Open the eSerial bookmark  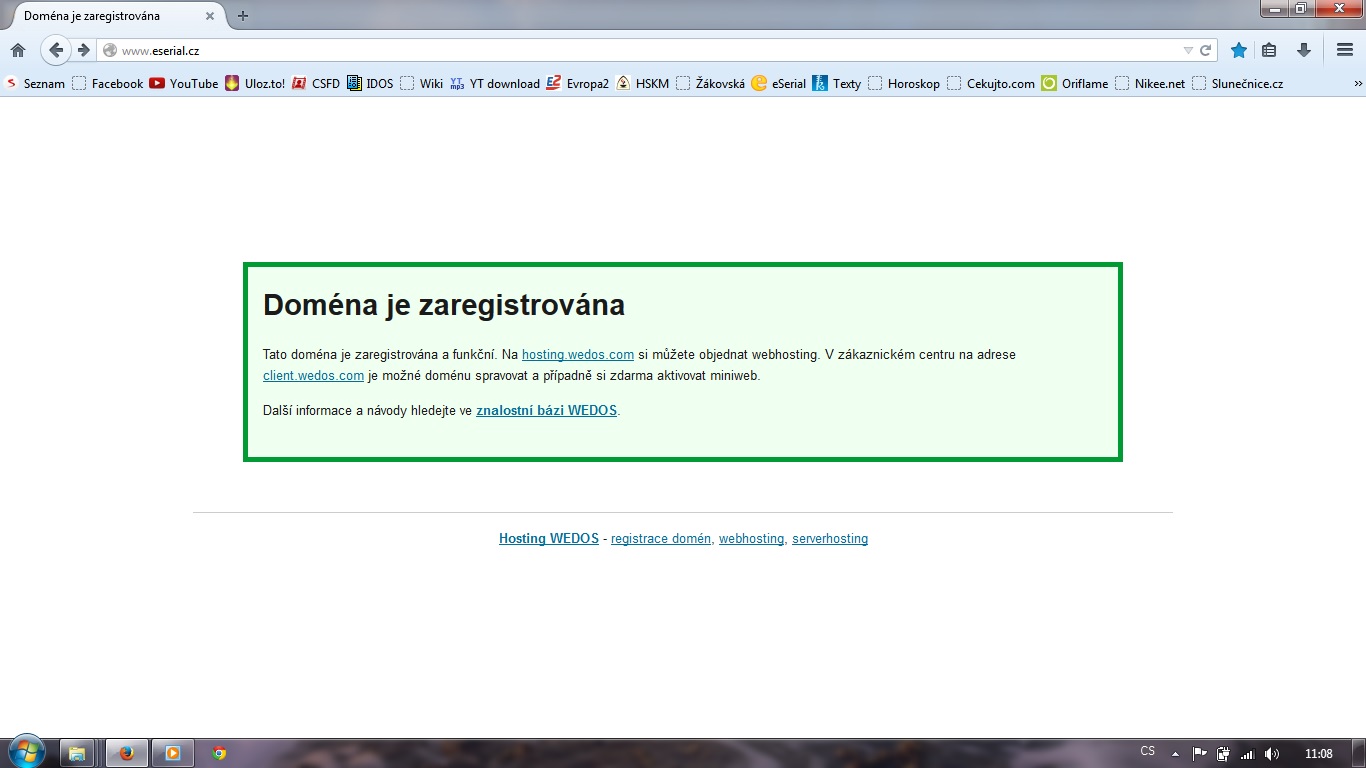click(779, 83)
